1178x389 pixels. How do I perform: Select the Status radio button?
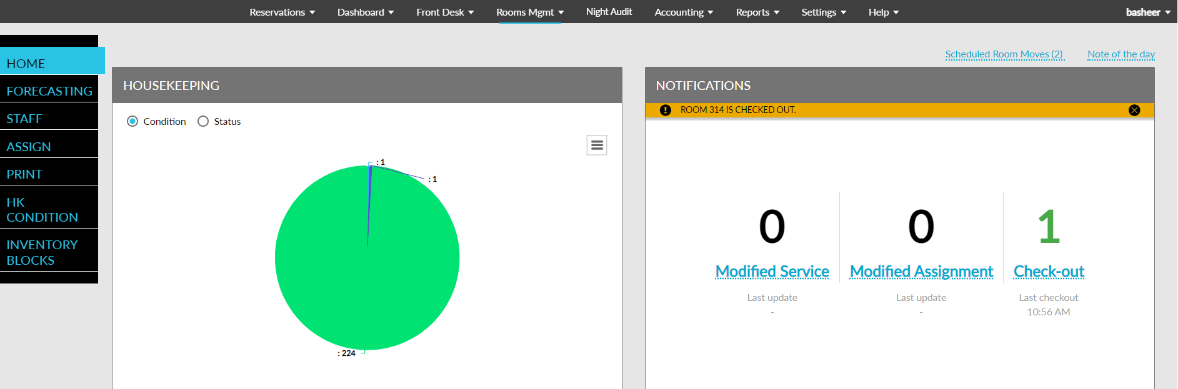pos(203,122)
